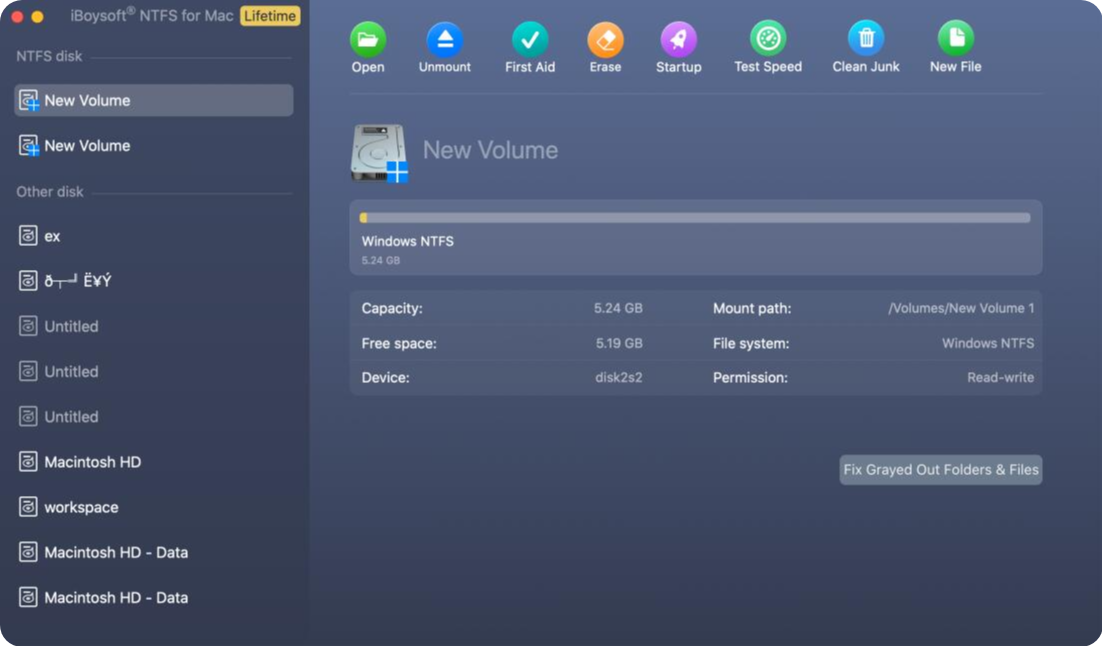Screen dimensions: 1103x647
Task: Create a New File on volume
Action: click(955, 48)
